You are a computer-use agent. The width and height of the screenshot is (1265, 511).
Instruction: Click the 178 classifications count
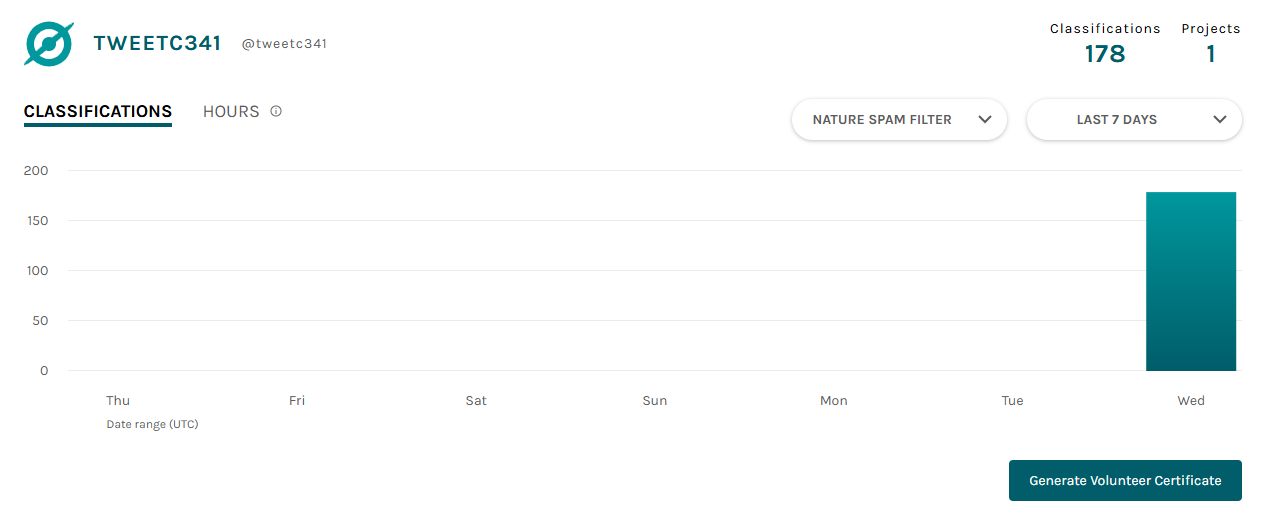click(1105, 54)
